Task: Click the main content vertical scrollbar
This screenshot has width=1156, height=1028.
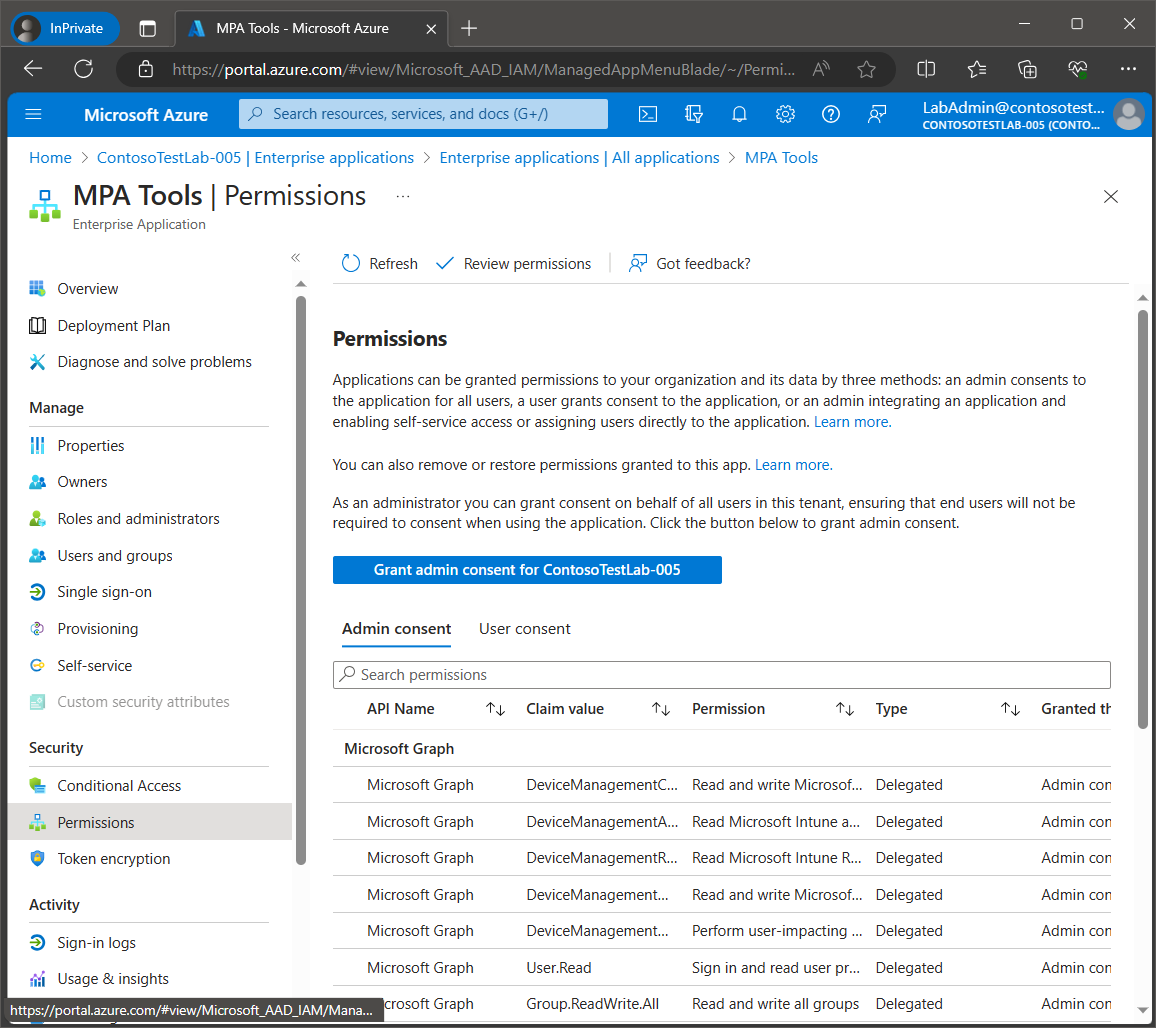Action: tap(1142, 519)
